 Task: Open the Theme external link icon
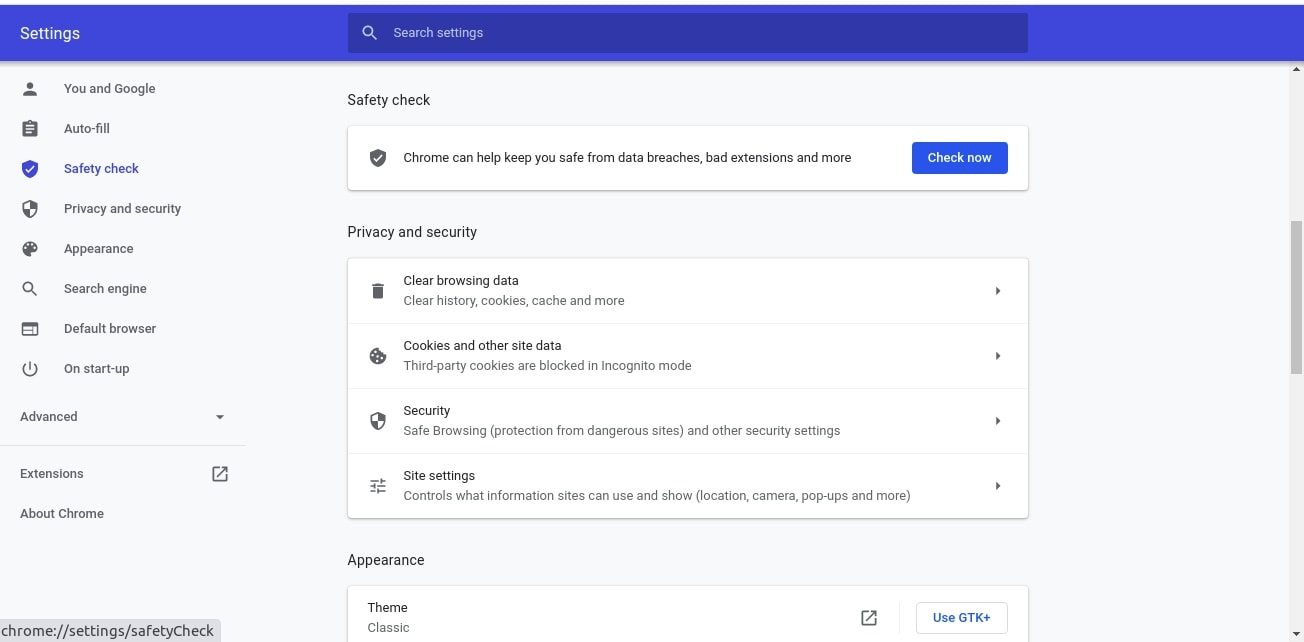869,618
